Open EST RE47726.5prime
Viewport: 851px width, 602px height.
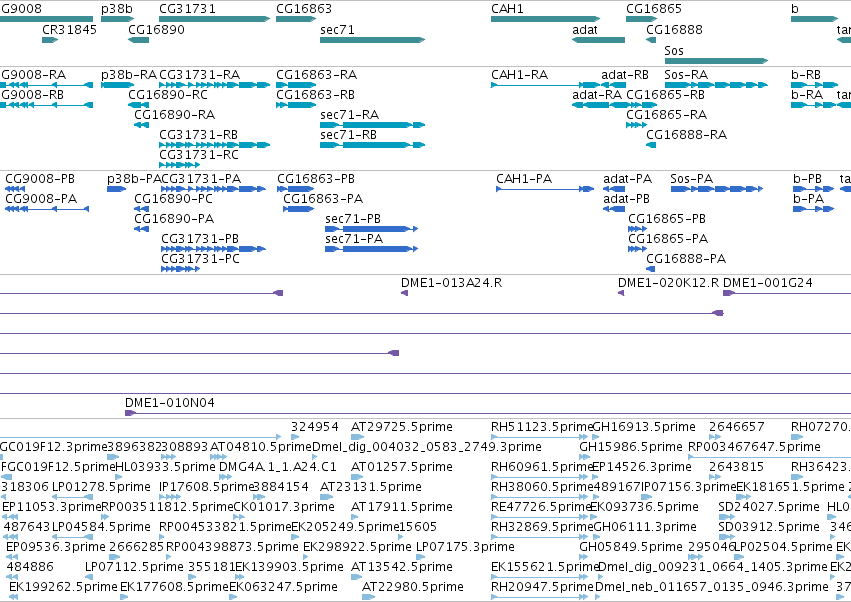[x=541, y=506]
